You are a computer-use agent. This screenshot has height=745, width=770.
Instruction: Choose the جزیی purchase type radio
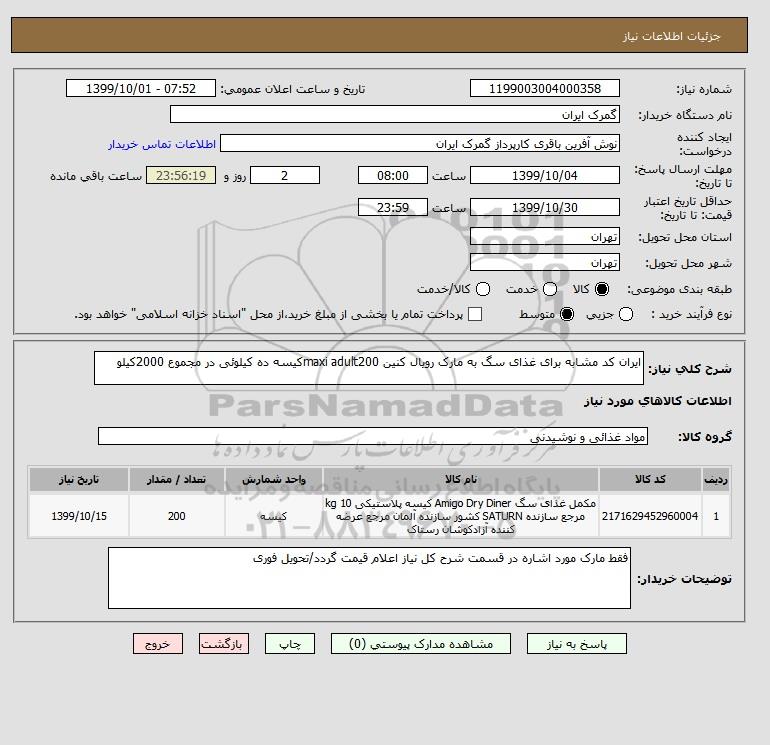click(x=626, y=314)
